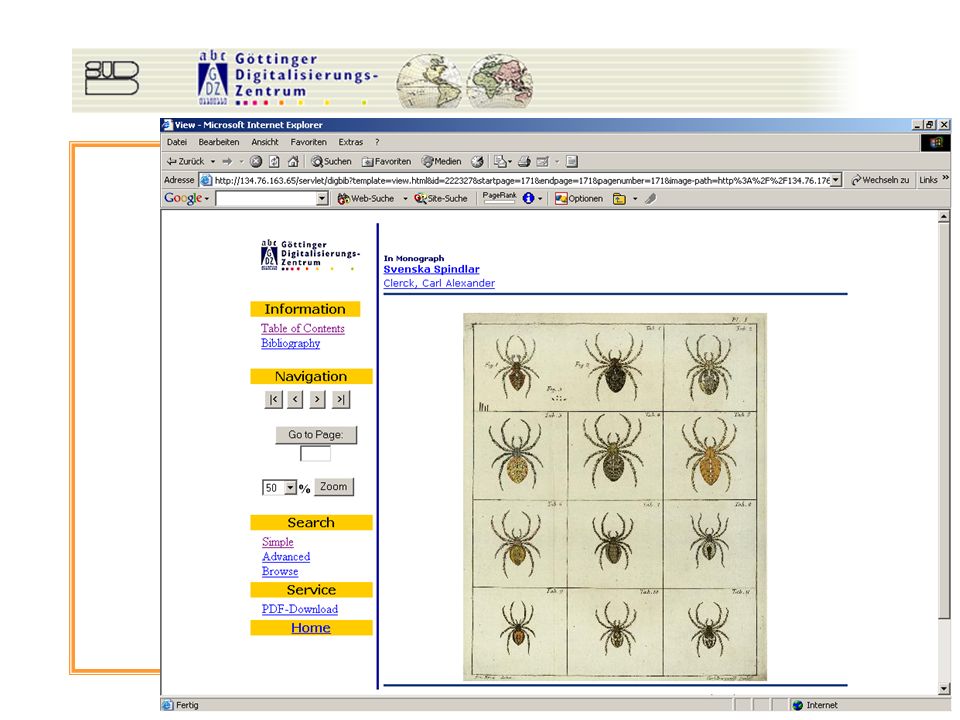
Task: Open the History (Verlauf) toolbar icon
Action: [477, 162]
